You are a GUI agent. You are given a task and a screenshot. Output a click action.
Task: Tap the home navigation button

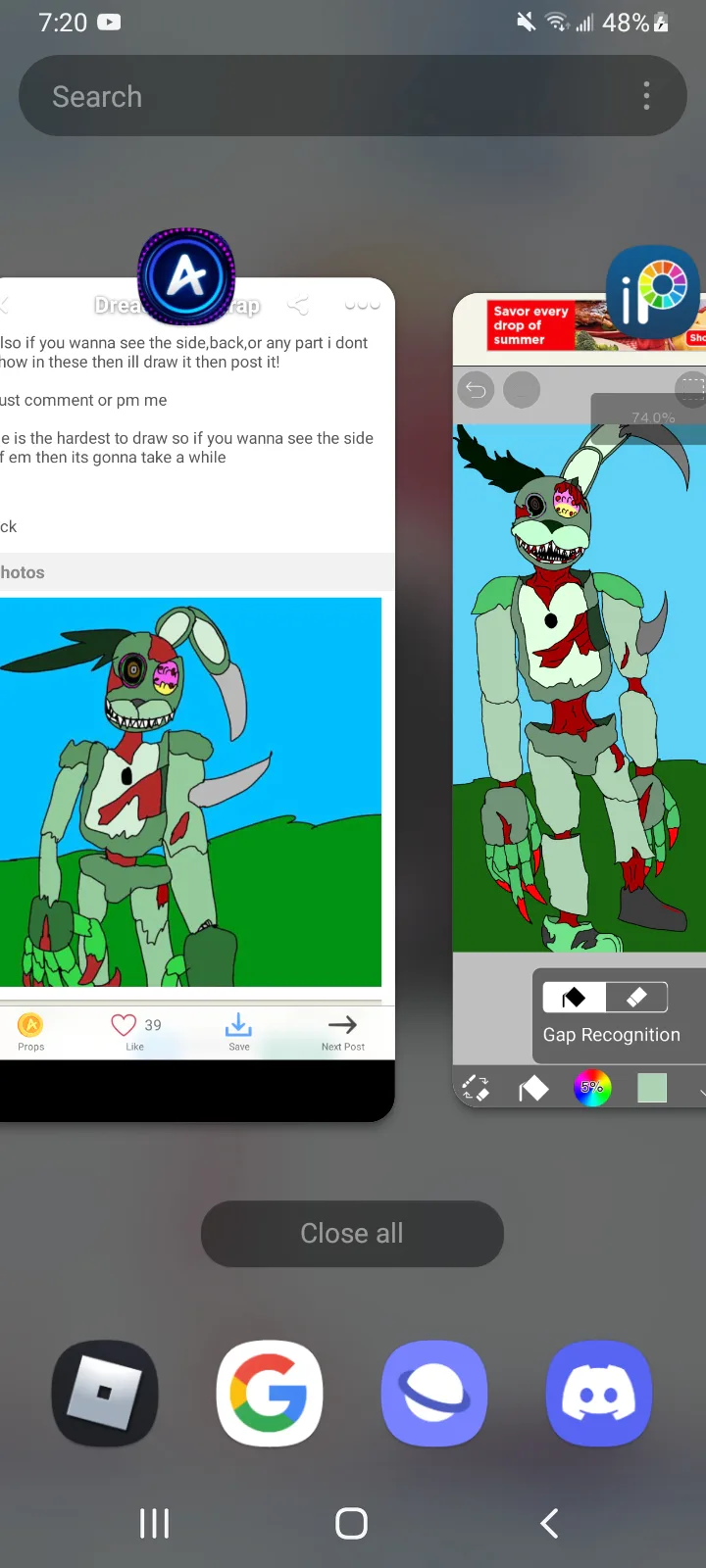(x=352, y=1523)
